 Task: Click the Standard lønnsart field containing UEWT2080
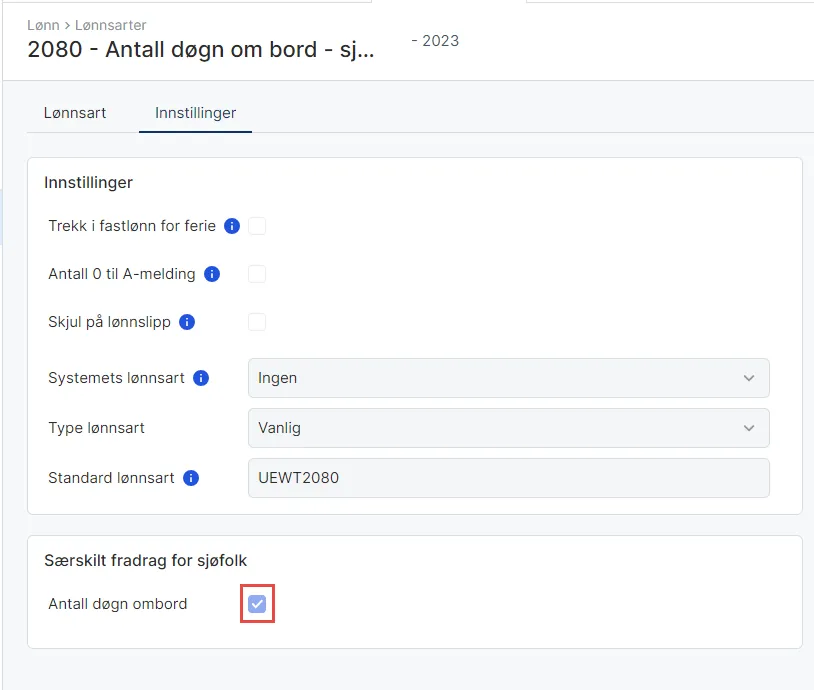click(x=508, y=478)
